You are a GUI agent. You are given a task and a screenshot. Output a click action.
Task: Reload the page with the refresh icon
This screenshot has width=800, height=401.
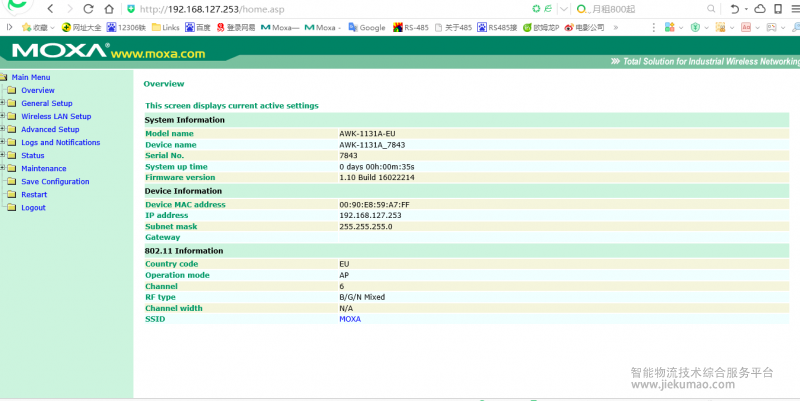[x=88, y=9]
